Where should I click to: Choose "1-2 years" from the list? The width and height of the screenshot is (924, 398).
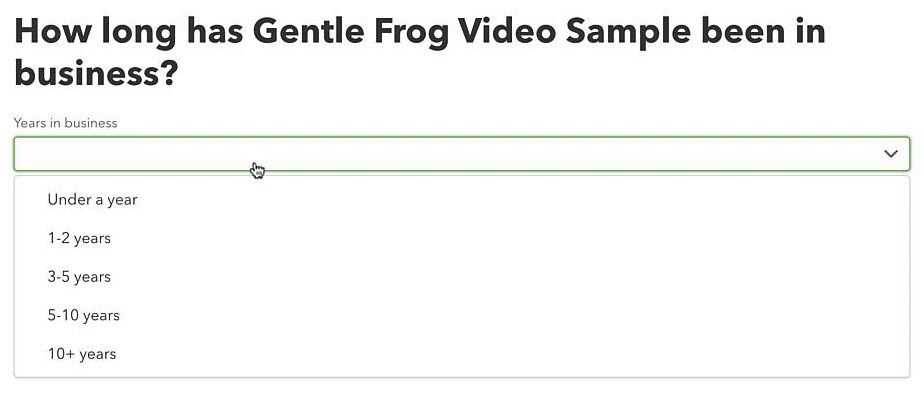pos(462,238)
